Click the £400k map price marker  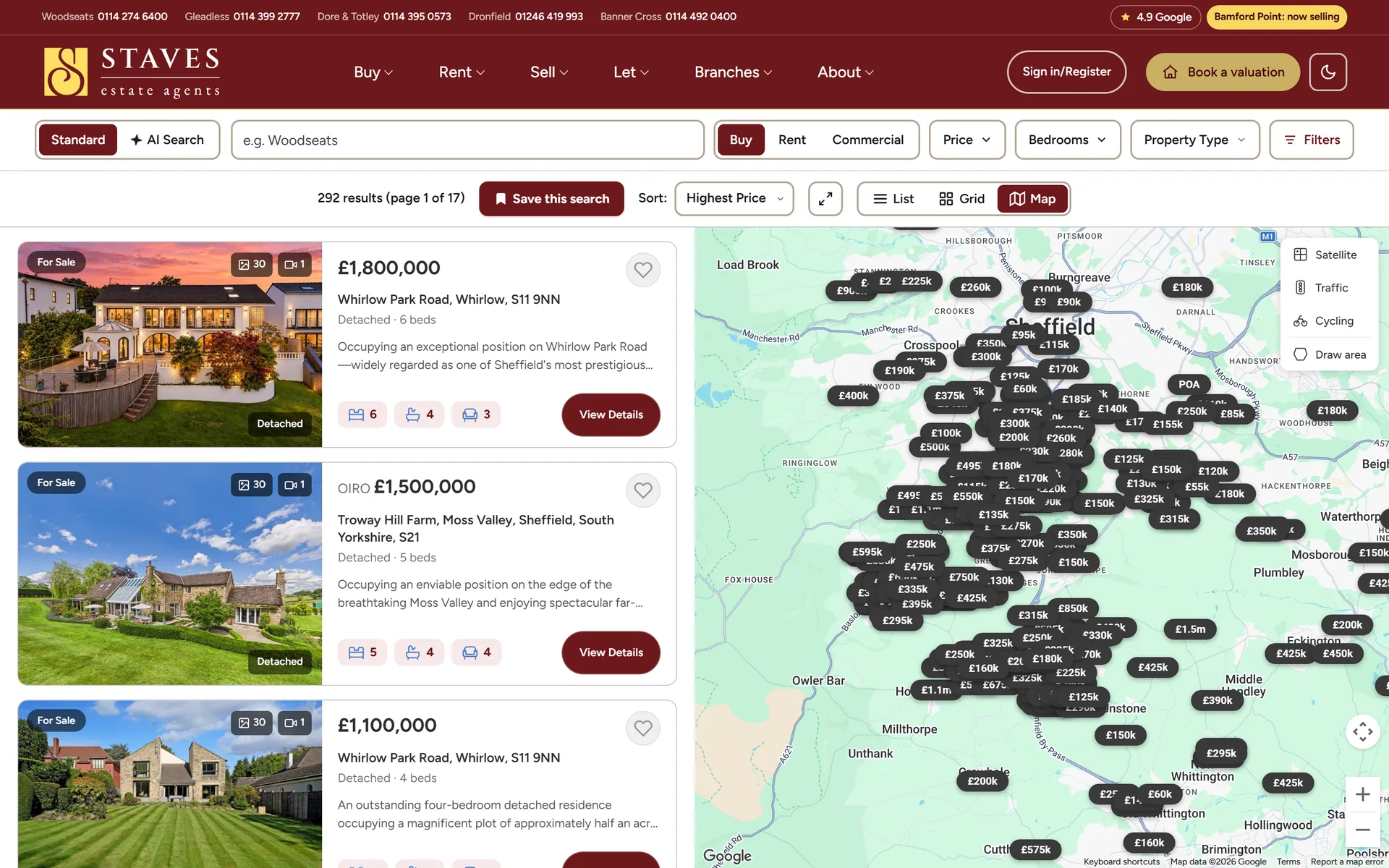(x=853, y=396)
